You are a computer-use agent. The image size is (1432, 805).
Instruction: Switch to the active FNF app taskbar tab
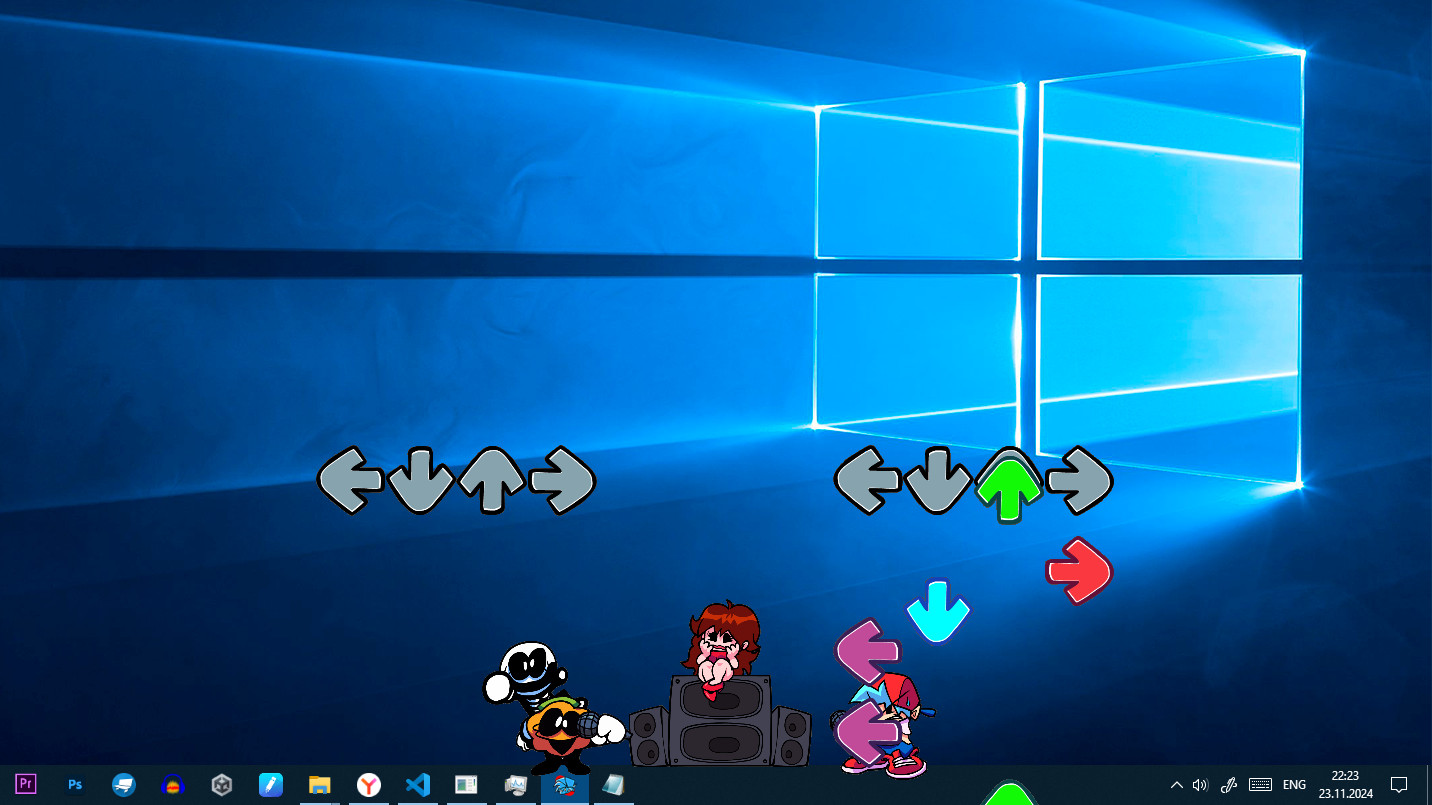click(564, 784)
